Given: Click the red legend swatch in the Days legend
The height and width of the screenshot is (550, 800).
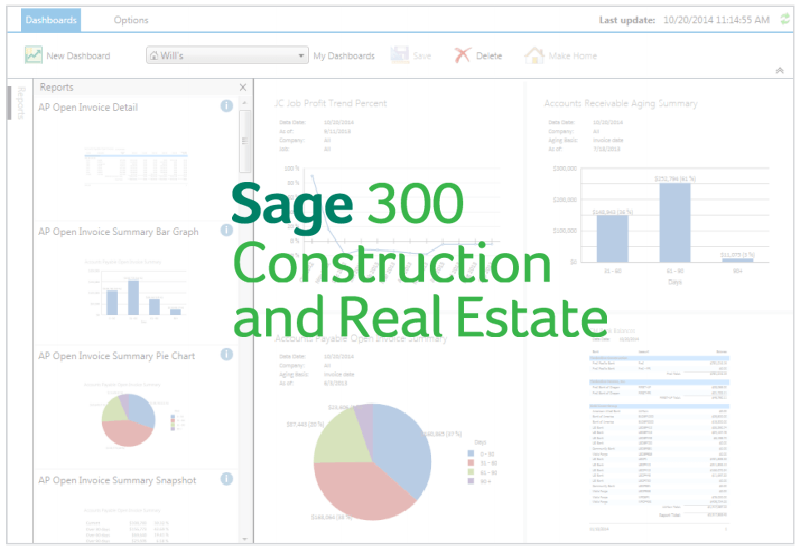Looking at the screenshot, I should 471,463.
